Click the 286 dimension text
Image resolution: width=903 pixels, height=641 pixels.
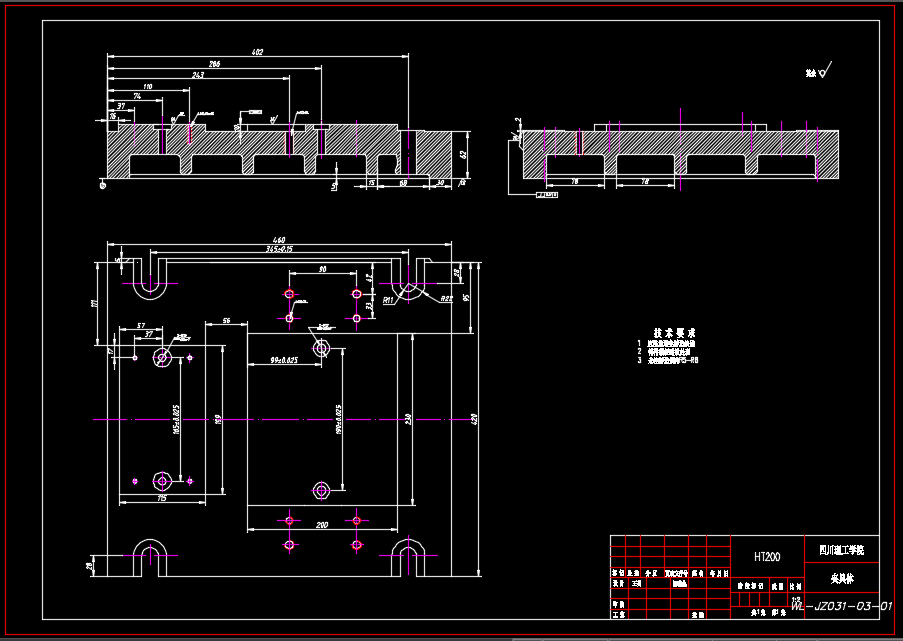[214, 63]
